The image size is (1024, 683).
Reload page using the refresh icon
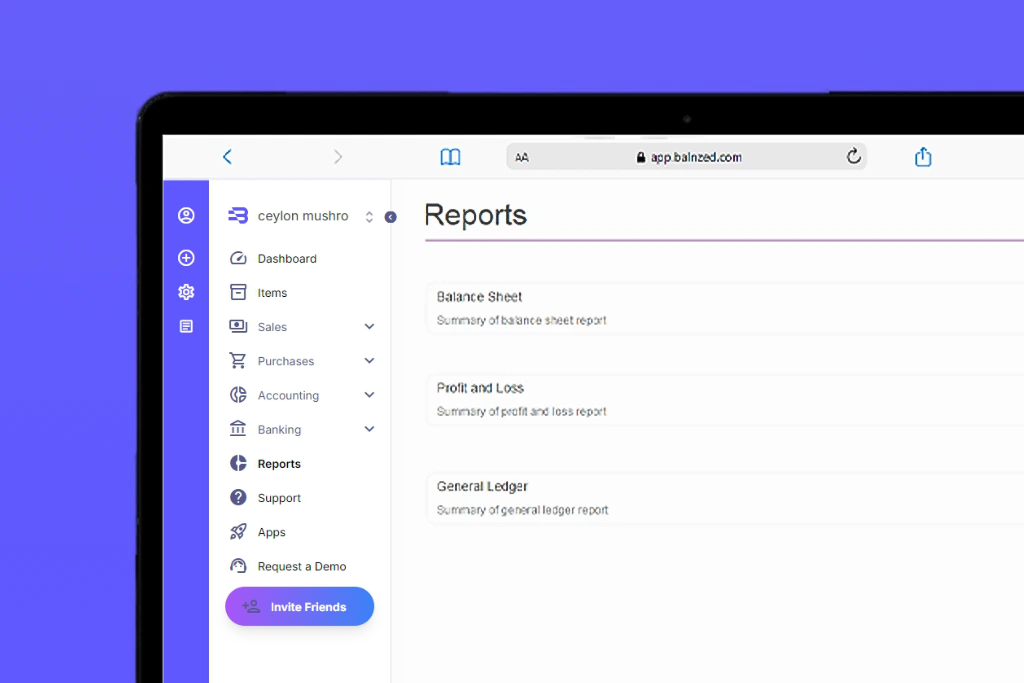[x=853, y=157]
